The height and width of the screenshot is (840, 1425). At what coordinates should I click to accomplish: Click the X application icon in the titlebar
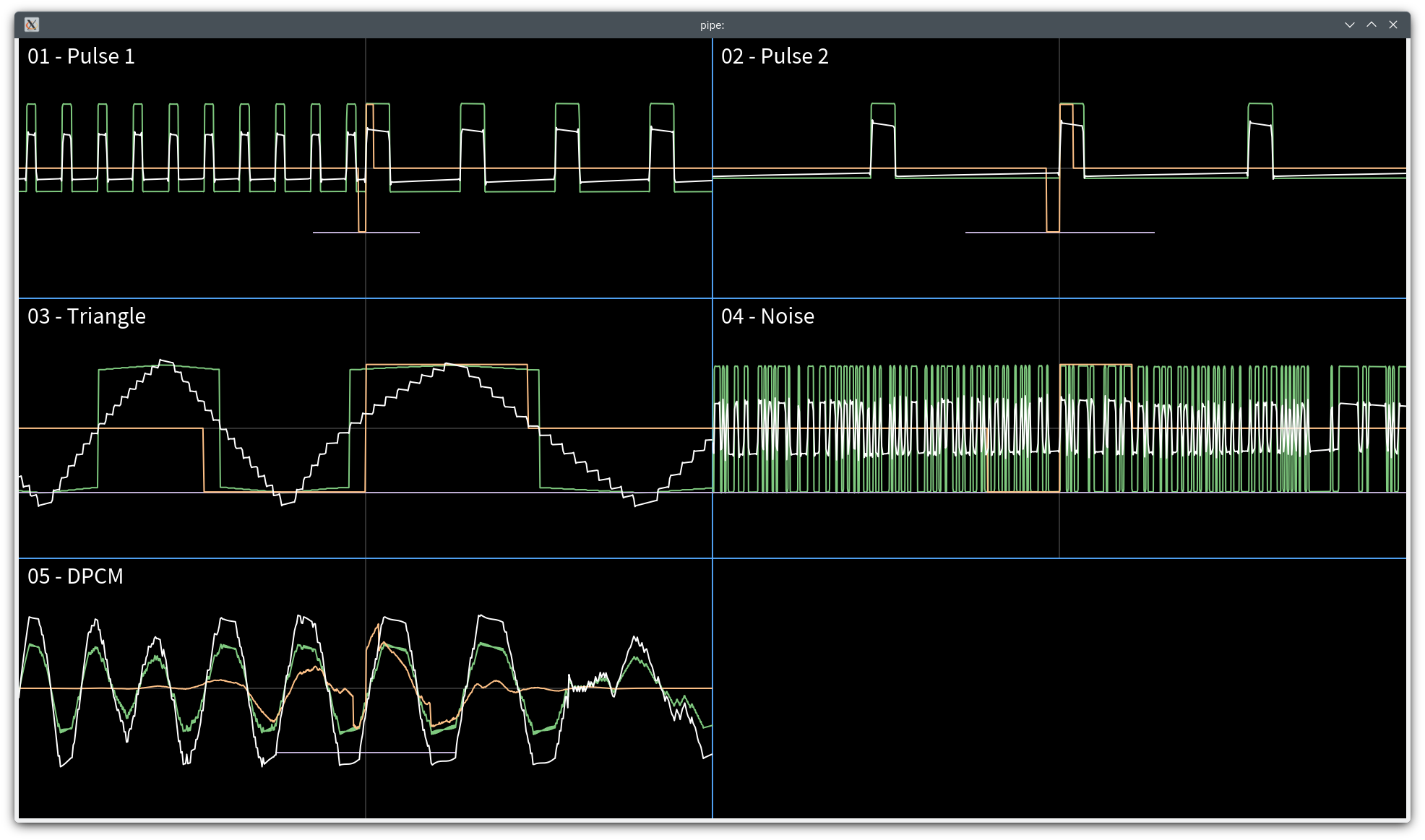32,25
